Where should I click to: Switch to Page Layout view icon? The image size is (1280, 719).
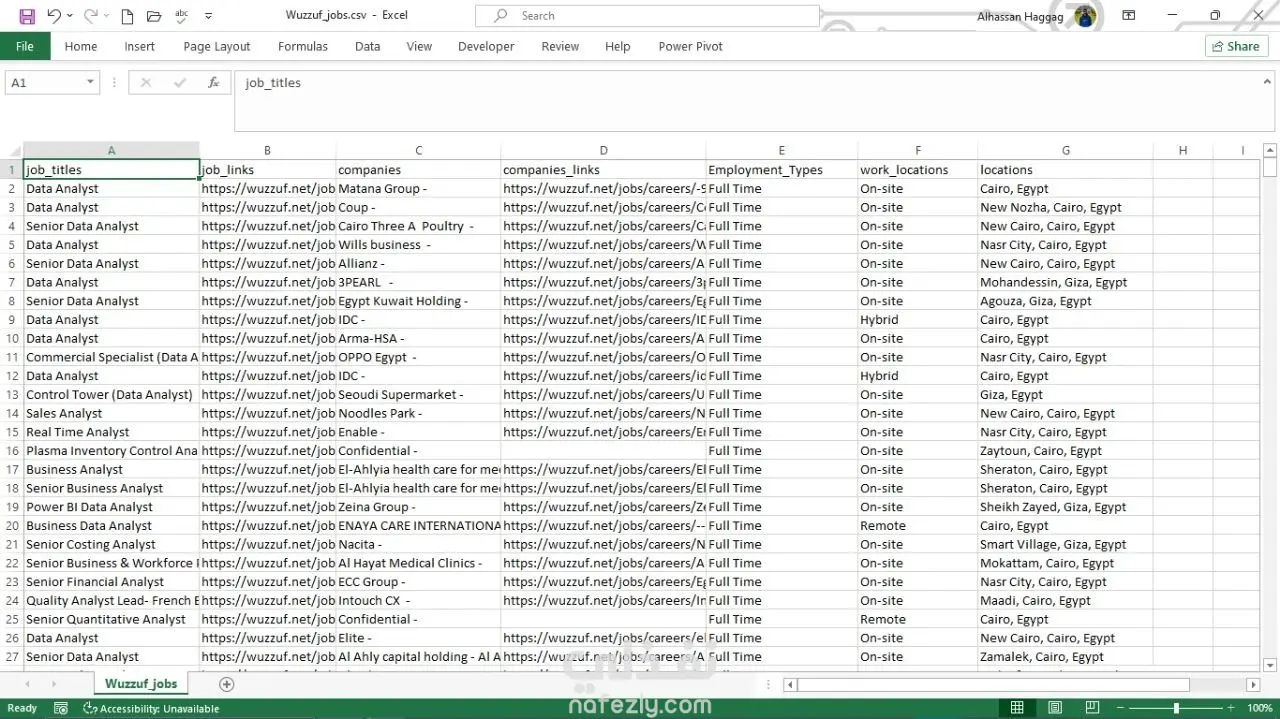[x=1055, y=708]
